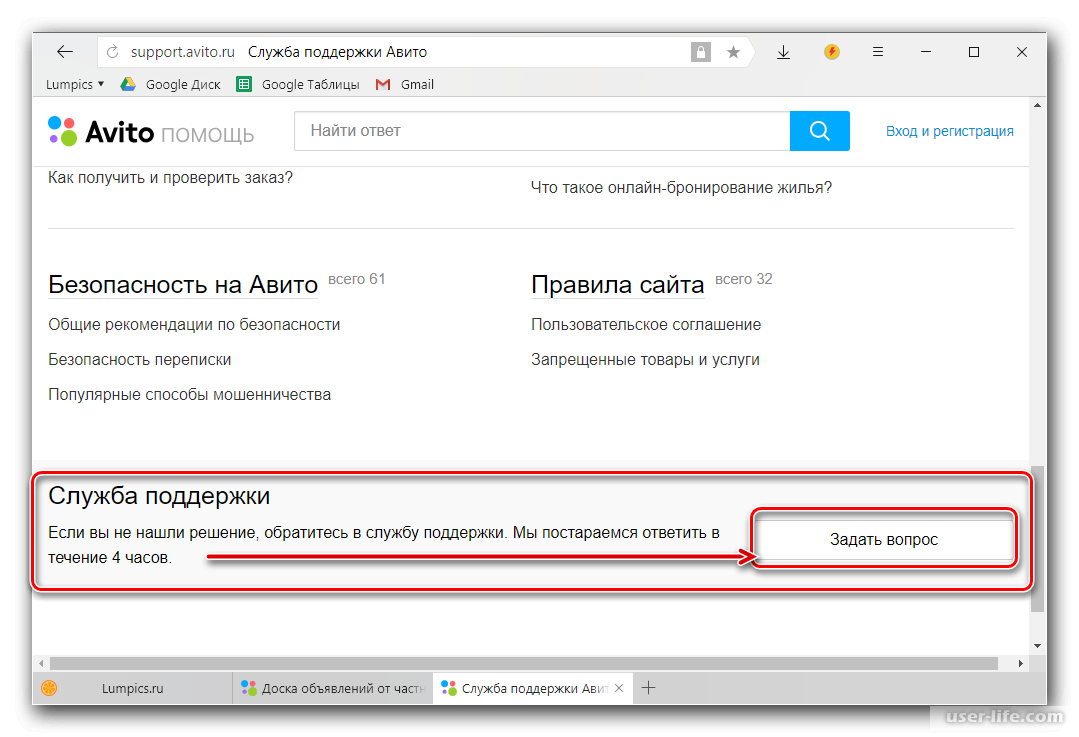Click the 'всего 61' count label
Image resolution: width=1079 pixels, height=737 pixels.
click(x=356, y=279)
